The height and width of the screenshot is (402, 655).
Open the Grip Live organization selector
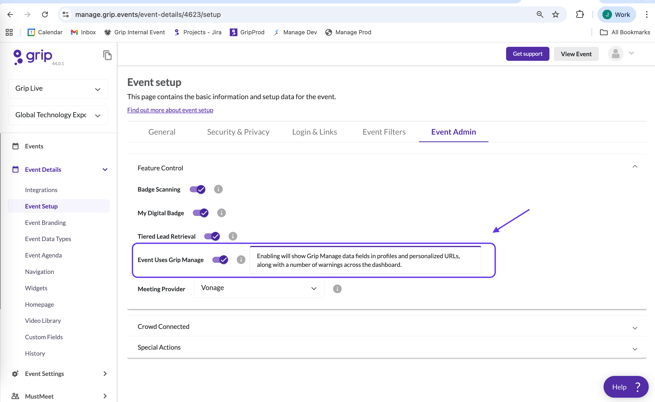click(x=59, y=89)
